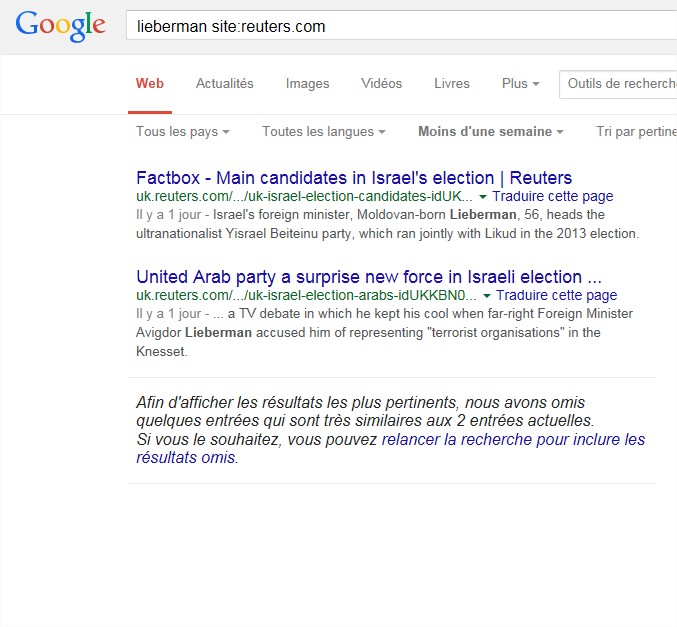The image size is (677, 627).
Task: Open the Factbox Main candidates result
Action: pyautogui.click(x=354, y=178)
